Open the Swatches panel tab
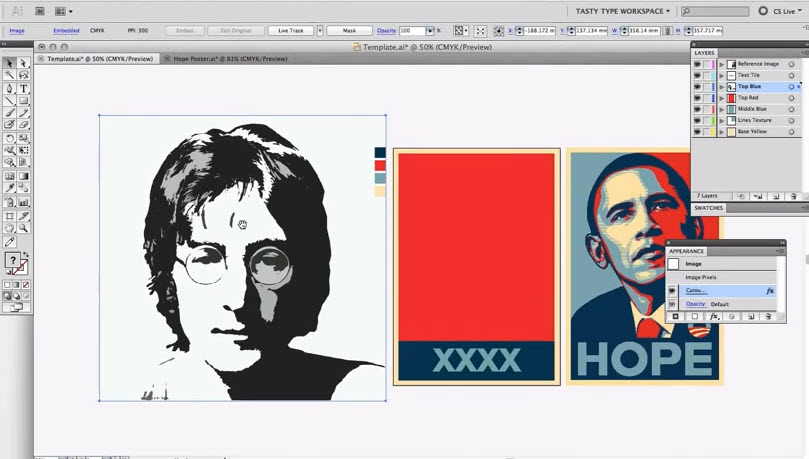This screenshot has height=459, width=809. click(x=708, y=208)
